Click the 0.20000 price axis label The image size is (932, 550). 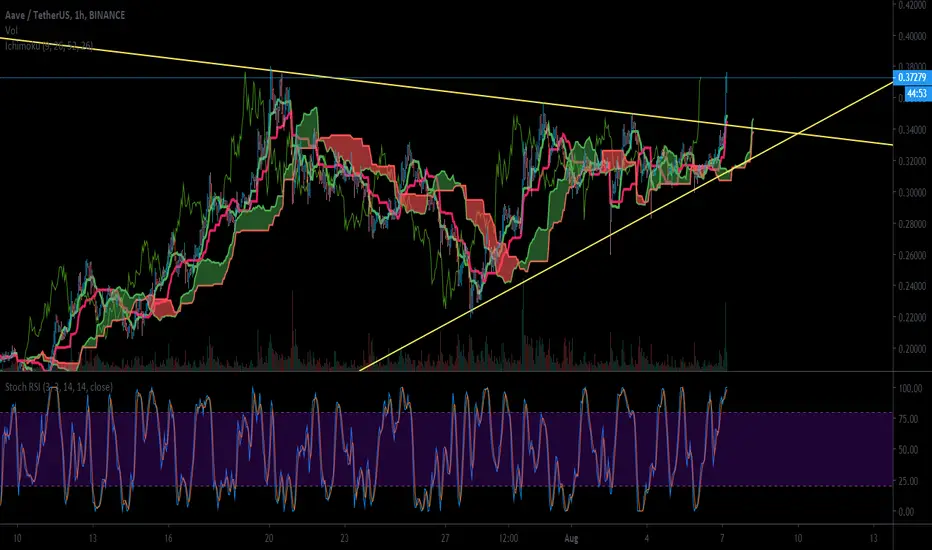pyautogui.click(x=912, y=349)
